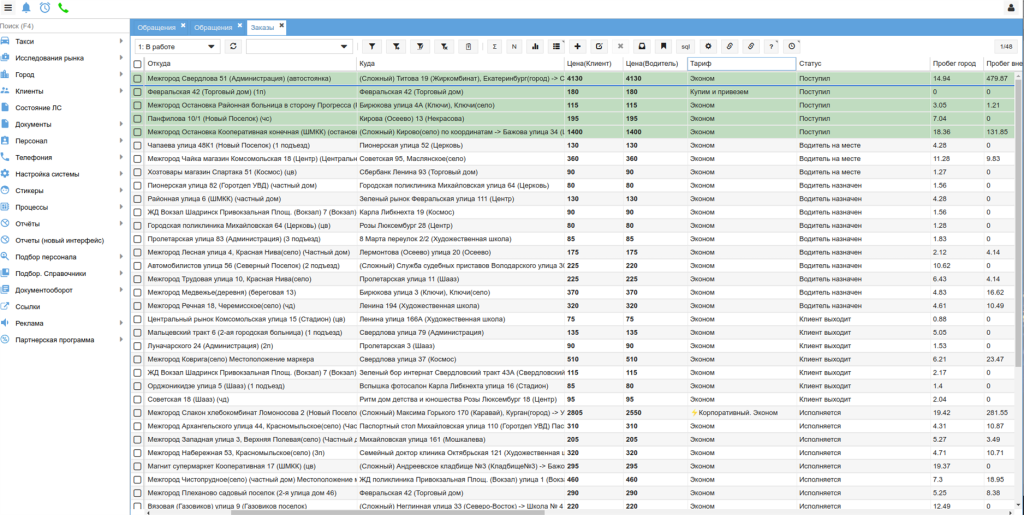
Task: Open the empty dropdown beside refresh button
Action: coord(299,46)
